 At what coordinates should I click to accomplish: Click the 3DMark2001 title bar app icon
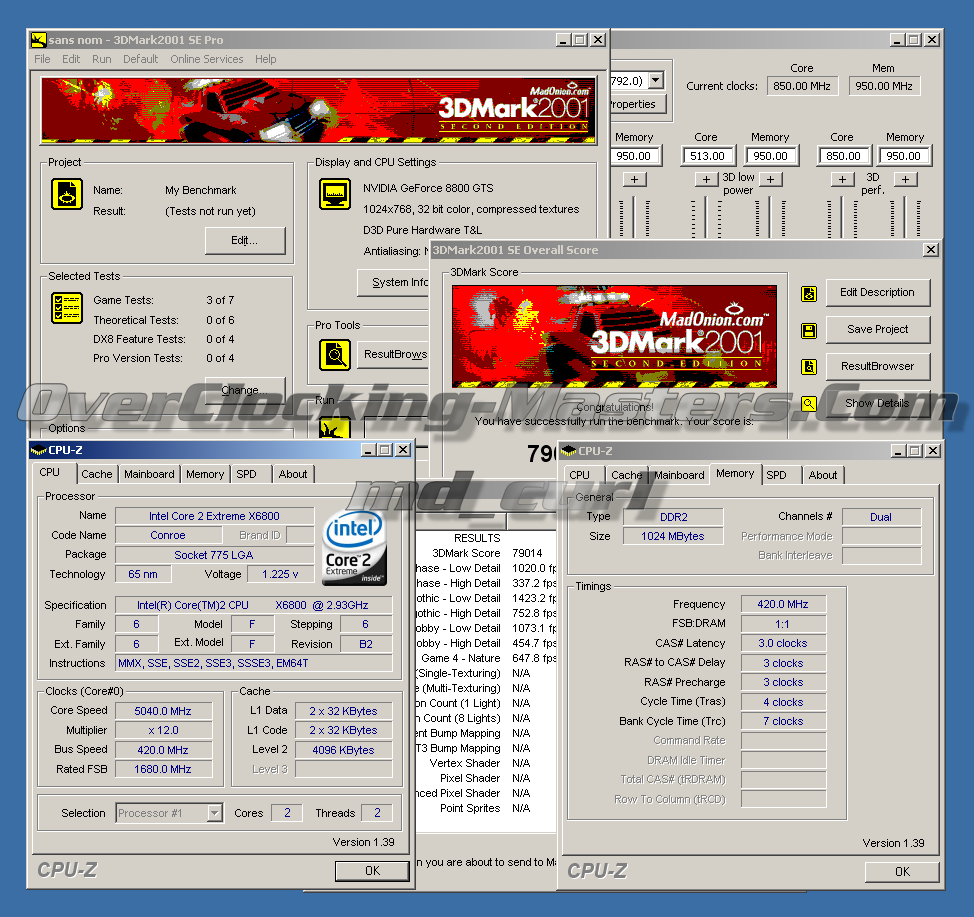coord(39,40)
